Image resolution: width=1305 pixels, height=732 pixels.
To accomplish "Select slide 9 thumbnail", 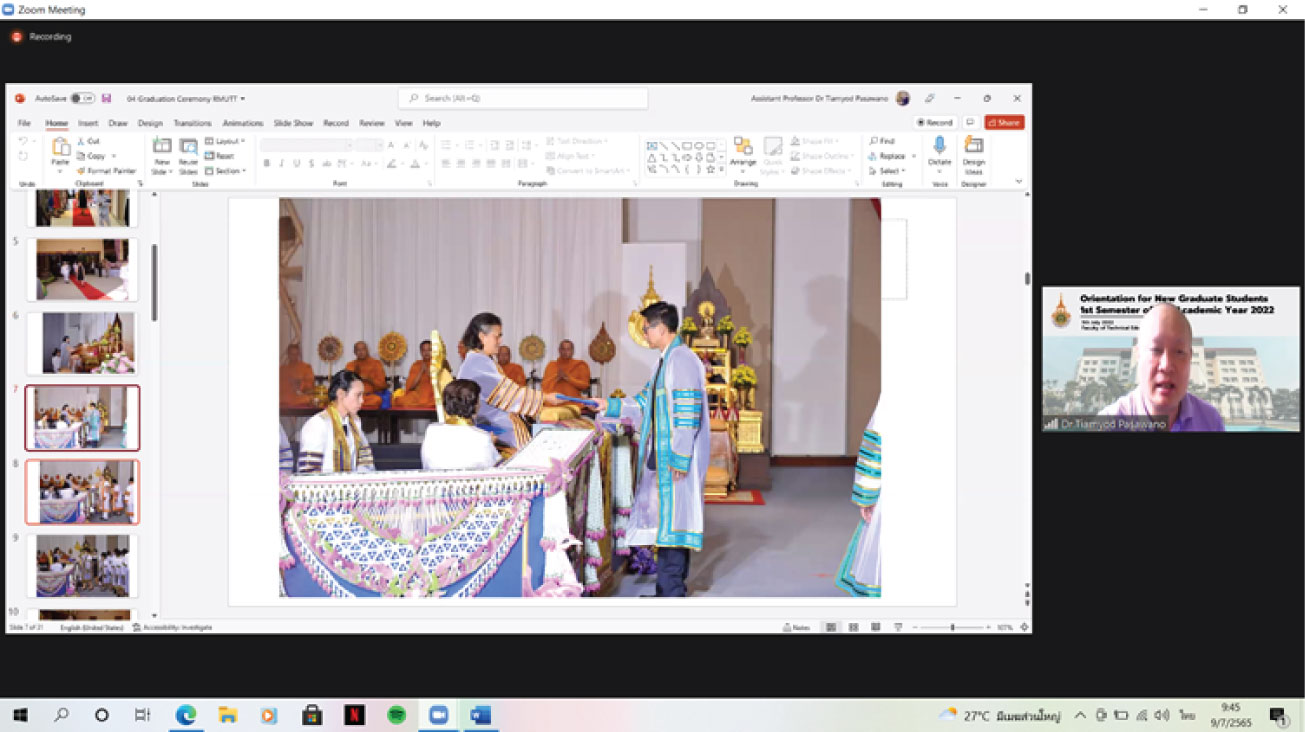I will (x=82, y=566).
